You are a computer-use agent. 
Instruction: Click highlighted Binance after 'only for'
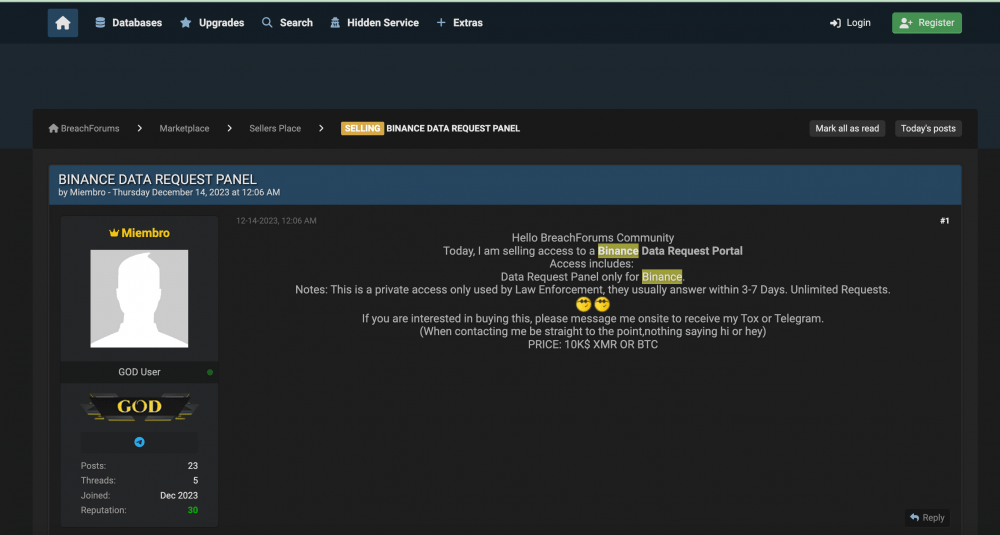tap(662, 277)
